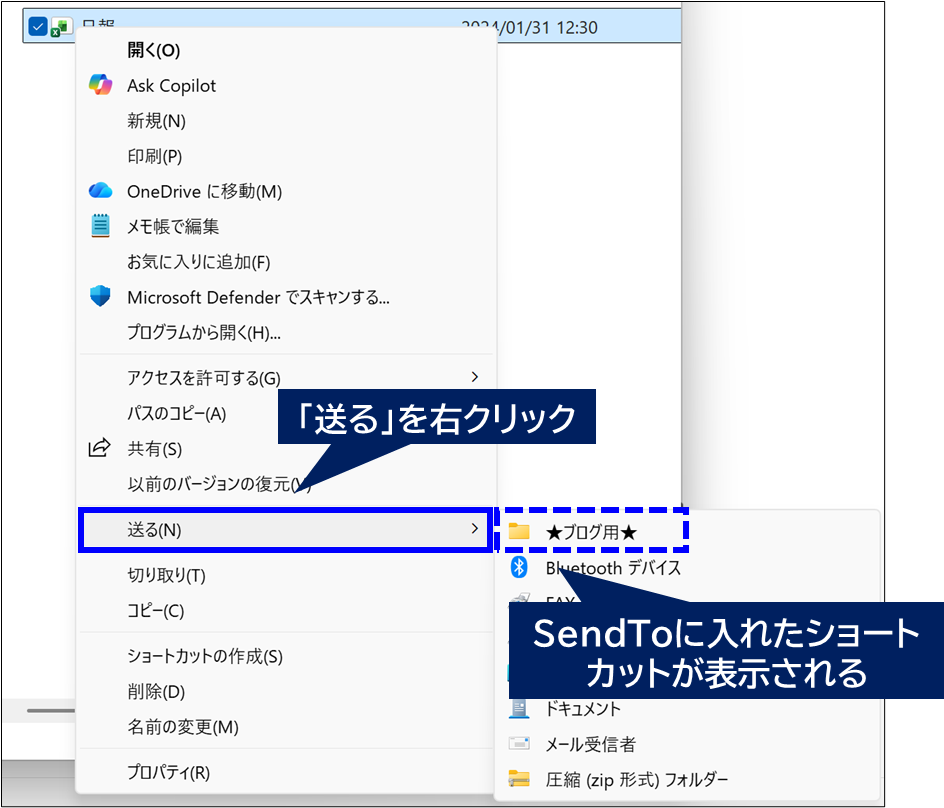The width and height of the screenshot is (944, 808).
Task: Click the Copilot icon beside Ask Copilot
Action: pyautogui.click(x=100, y=86)
